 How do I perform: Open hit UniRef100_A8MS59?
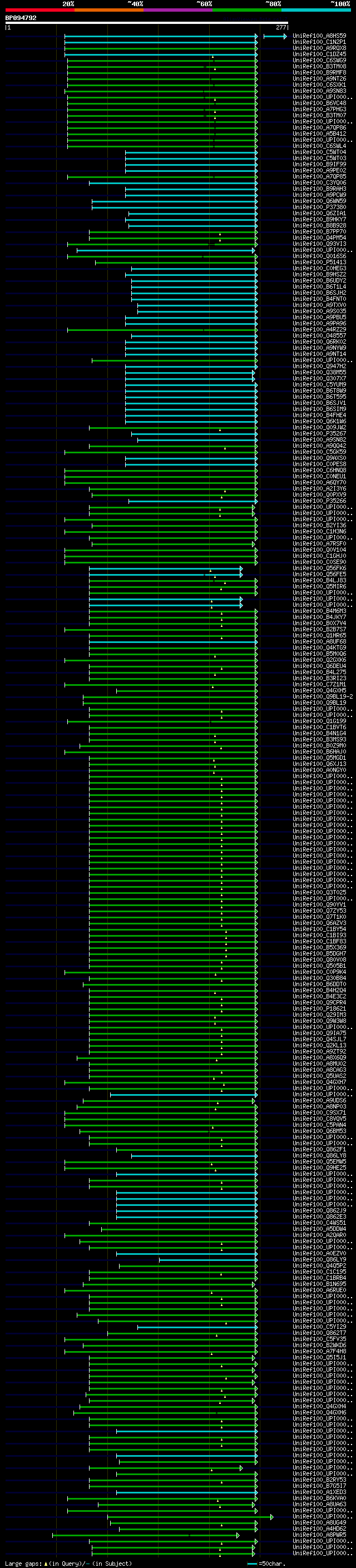[x=319, y=36]
